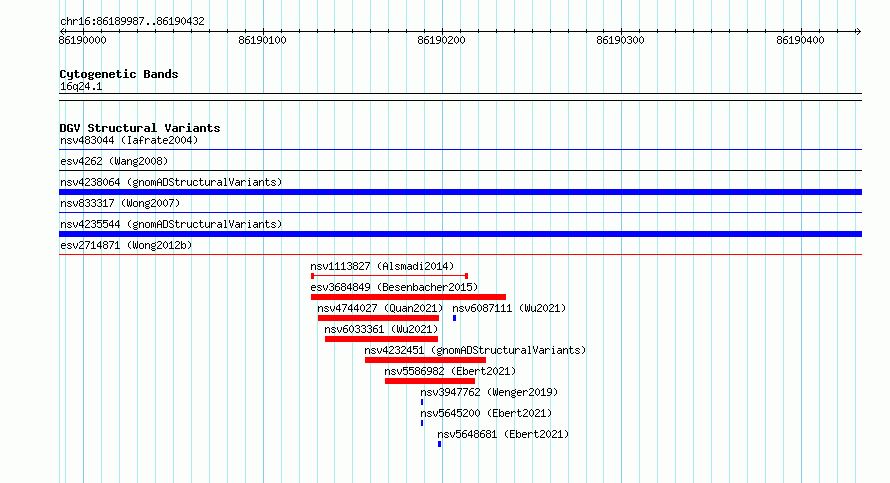Select the 16q24.1 cytogenetic band label
Image resolution: width=890 pixels, height=483 pixels.
(81, 86)
